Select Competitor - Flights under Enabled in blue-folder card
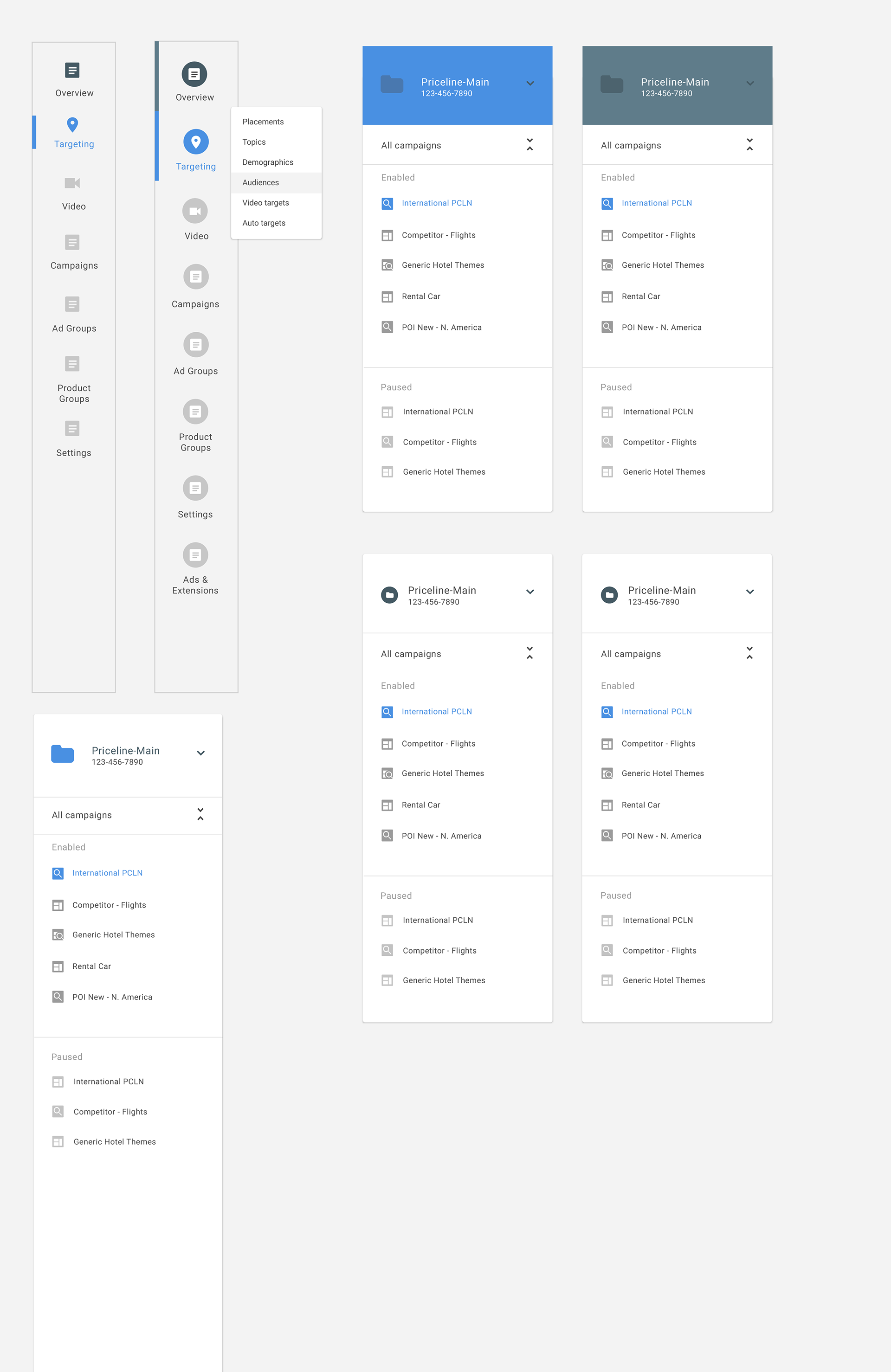The image size is (891, 1372). click(x=109, y=905)
